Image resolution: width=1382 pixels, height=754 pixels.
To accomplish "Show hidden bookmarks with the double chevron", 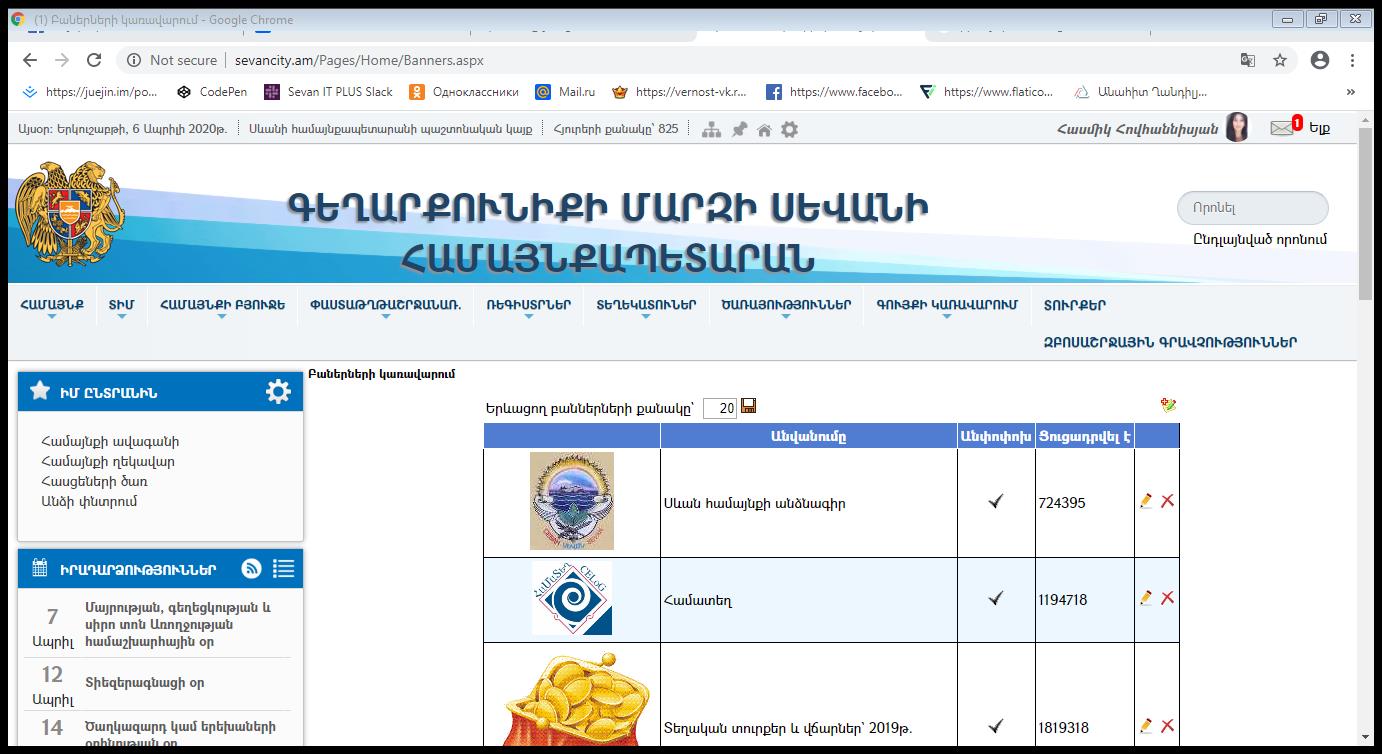I will pos(1351,91).
